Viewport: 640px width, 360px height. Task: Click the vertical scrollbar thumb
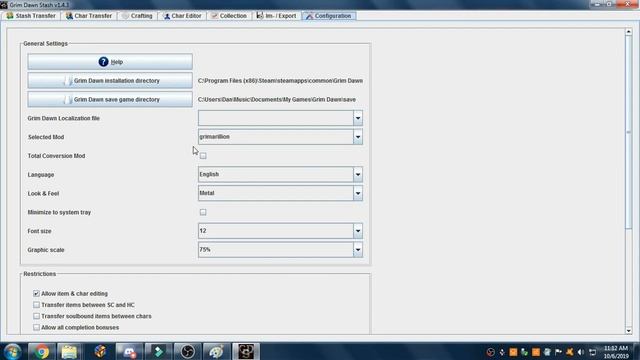click(629, 132)
